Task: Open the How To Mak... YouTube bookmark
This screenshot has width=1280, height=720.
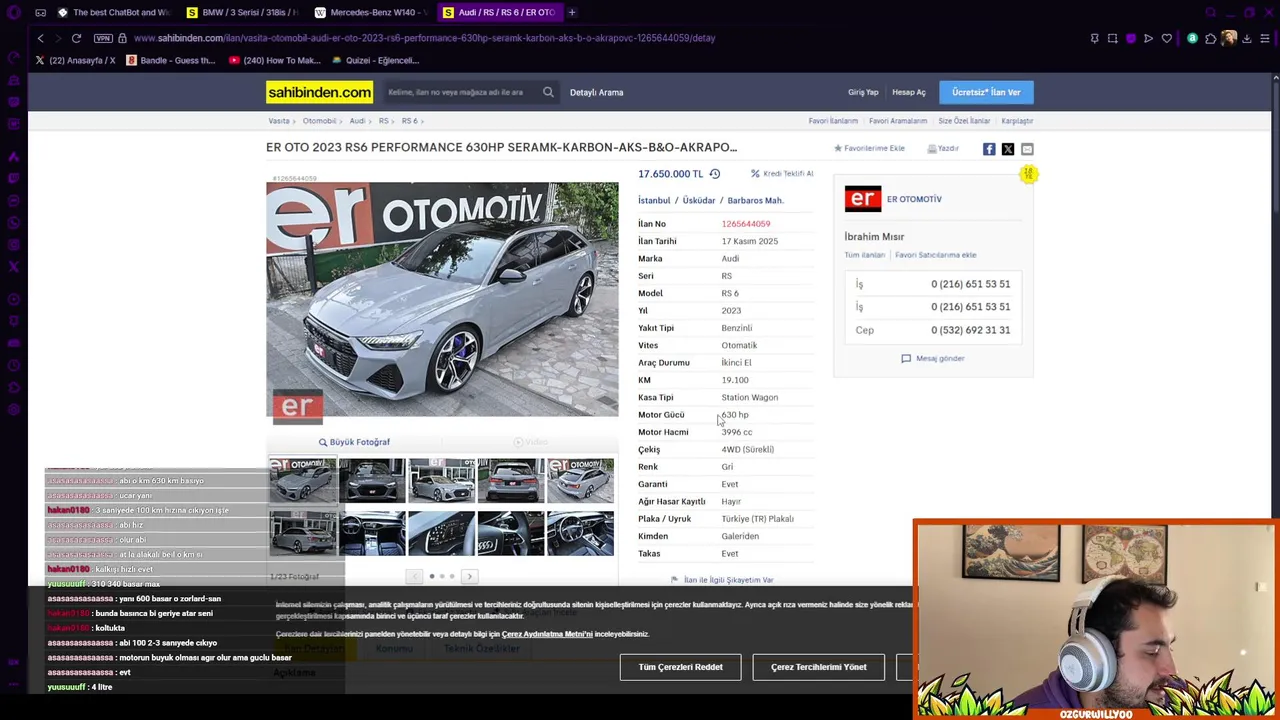Action: (x=274, y=60)
